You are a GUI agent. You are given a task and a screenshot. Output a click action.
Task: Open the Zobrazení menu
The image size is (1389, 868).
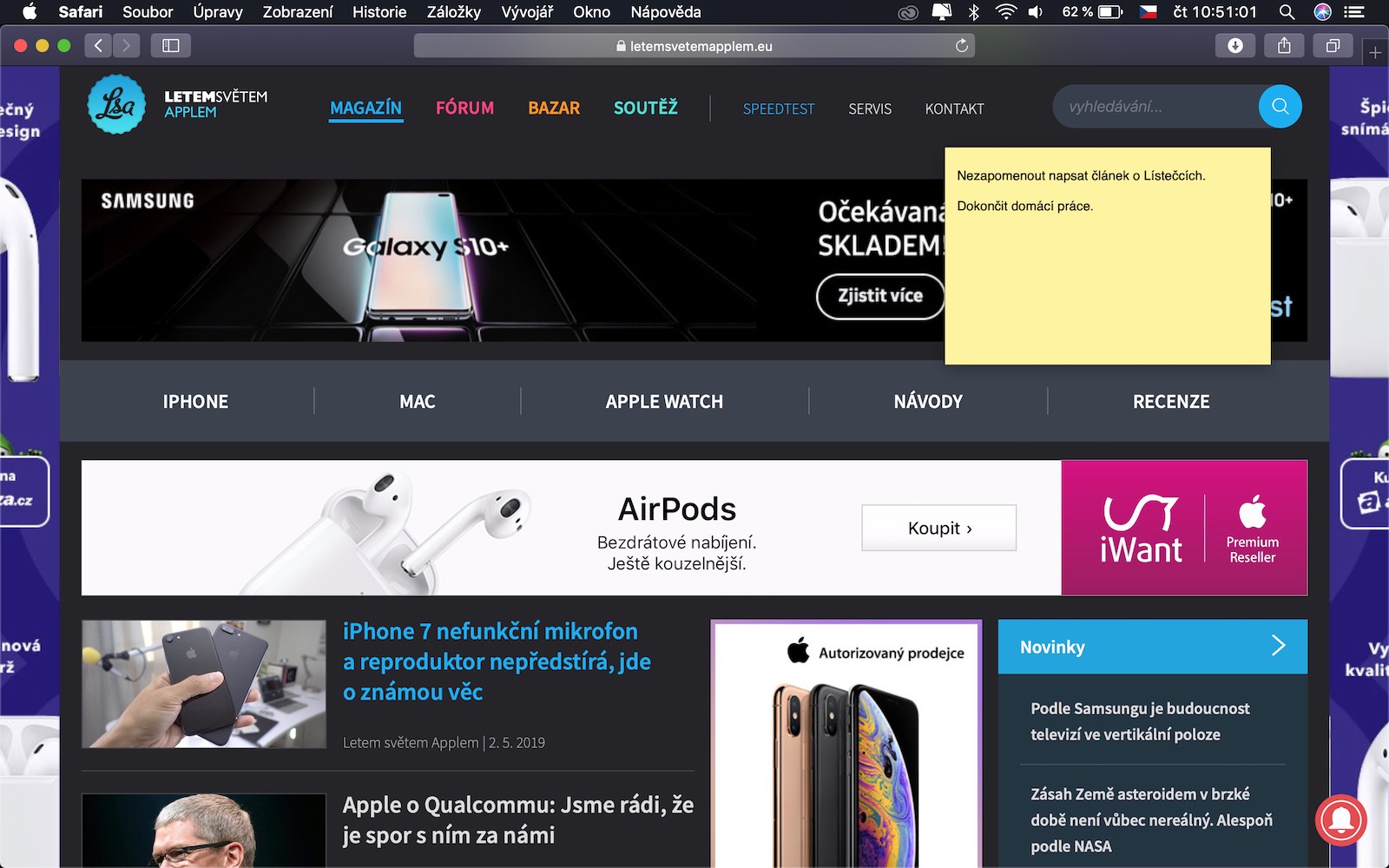click(298, 12)
